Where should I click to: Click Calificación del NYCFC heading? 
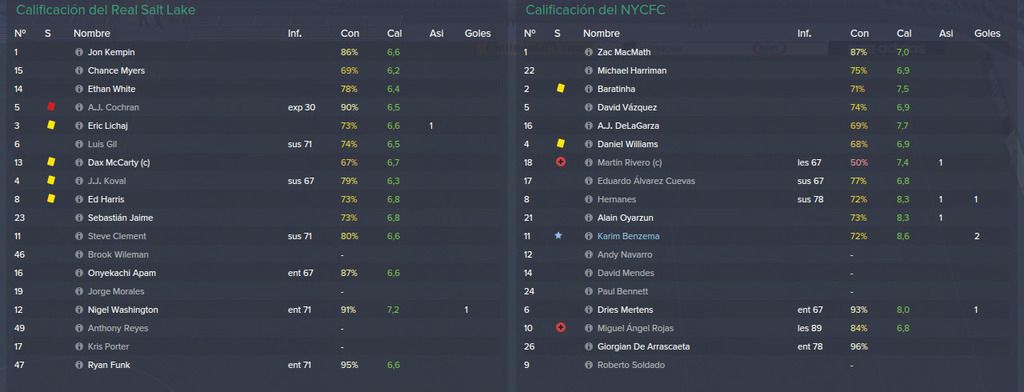pyautogui.click(x=596, y=10)
